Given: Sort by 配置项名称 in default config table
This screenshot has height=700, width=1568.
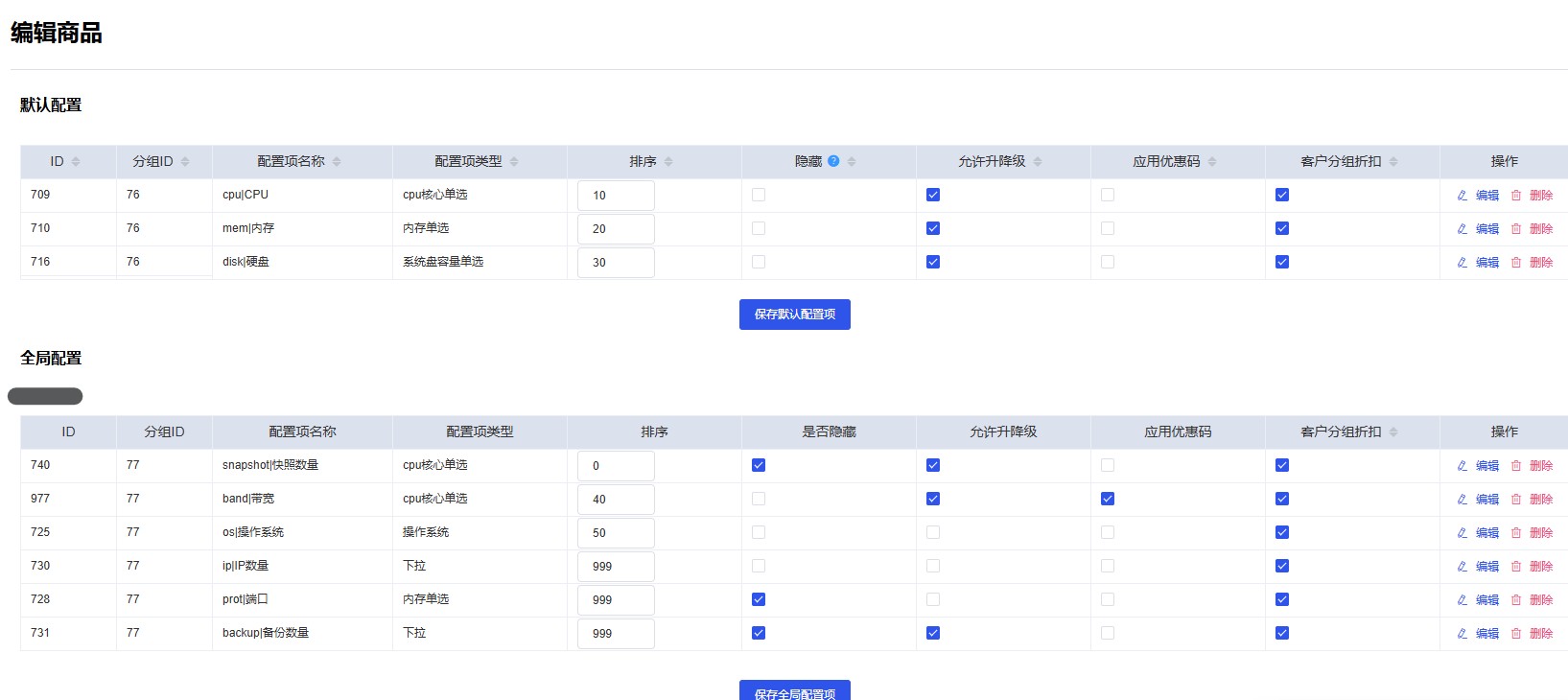Looking at the screenshot, I should point(337,162).
